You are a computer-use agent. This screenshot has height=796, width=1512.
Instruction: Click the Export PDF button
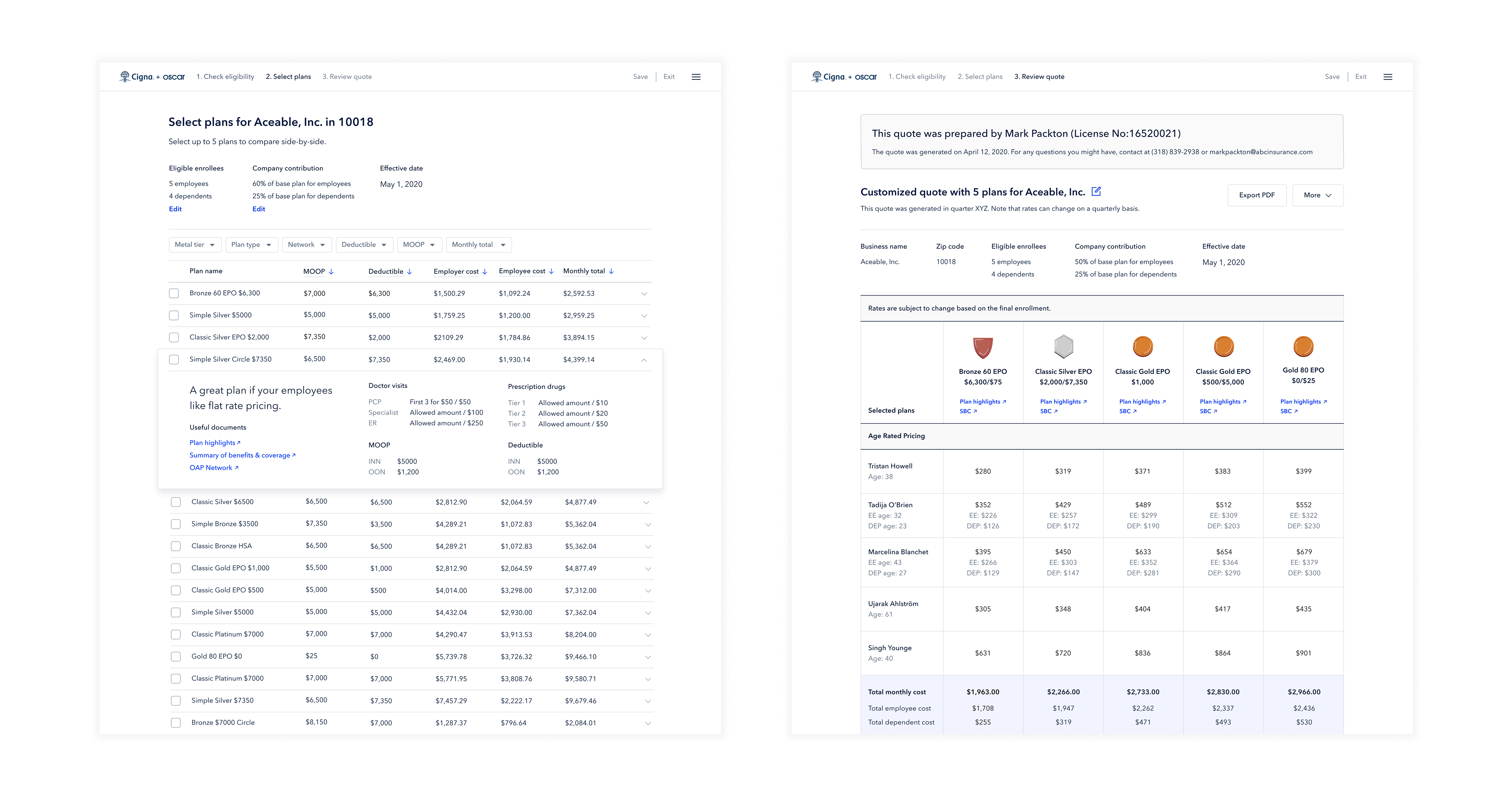1256,195
